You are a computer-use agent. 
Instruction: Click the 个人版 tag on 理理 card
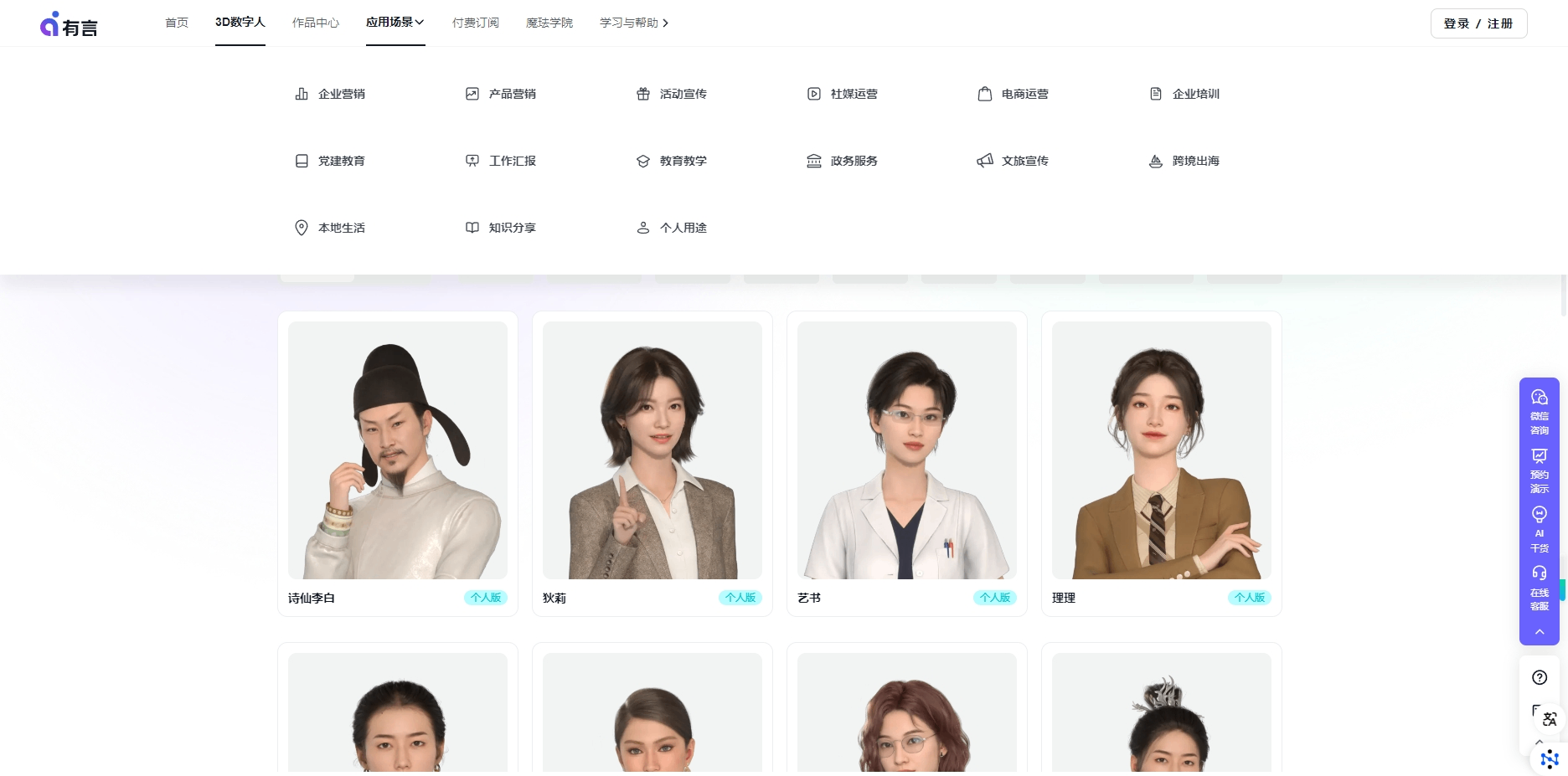(x=1250, y=598)
